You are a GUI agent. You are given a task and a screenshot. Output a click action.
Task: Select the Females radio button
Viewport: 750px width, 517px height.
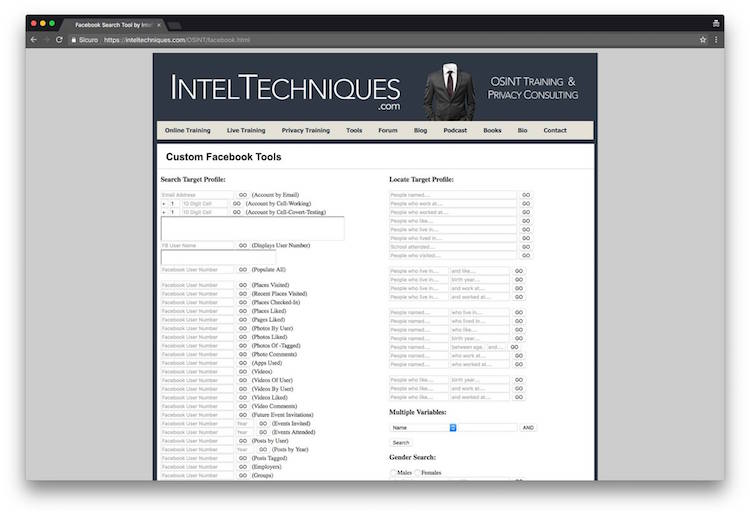coord(418,473)
